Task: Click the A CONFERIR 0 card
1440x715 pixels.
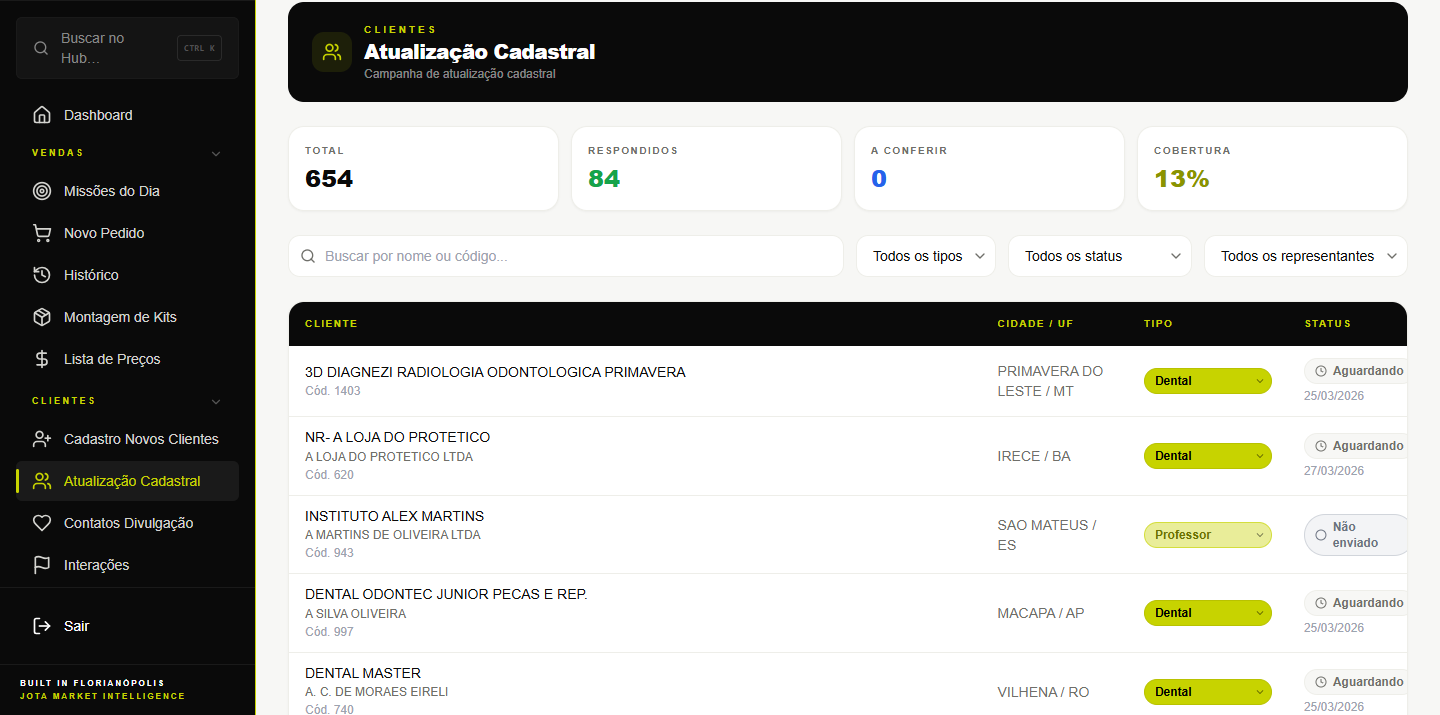Action: coord(989,168)
